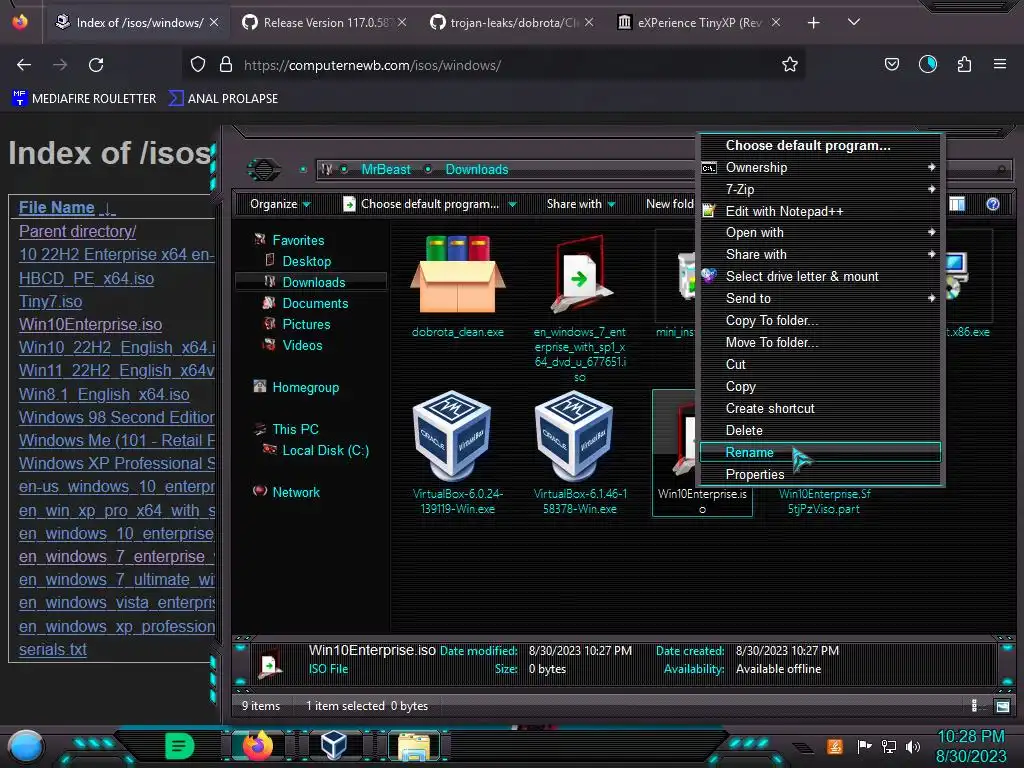
Task: Expand the Ownership submenu
Action: point(820,167)
